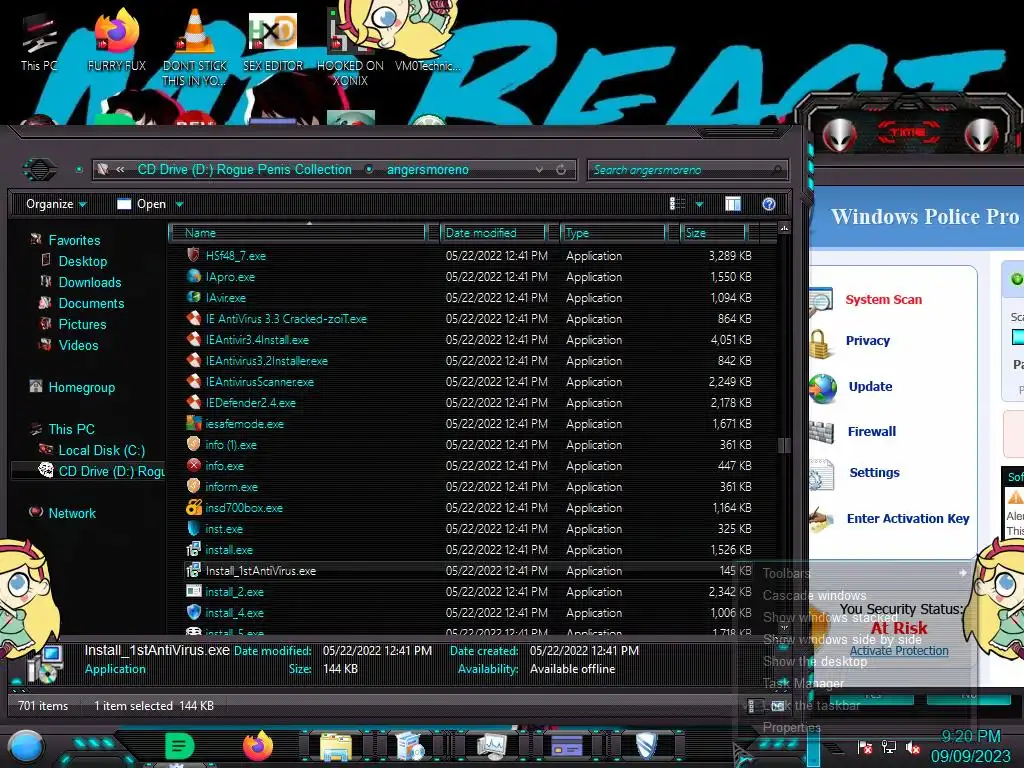Select Local Disk (C:) in navigation pane
Screen dimensions: 1024x768
point(101,450)
